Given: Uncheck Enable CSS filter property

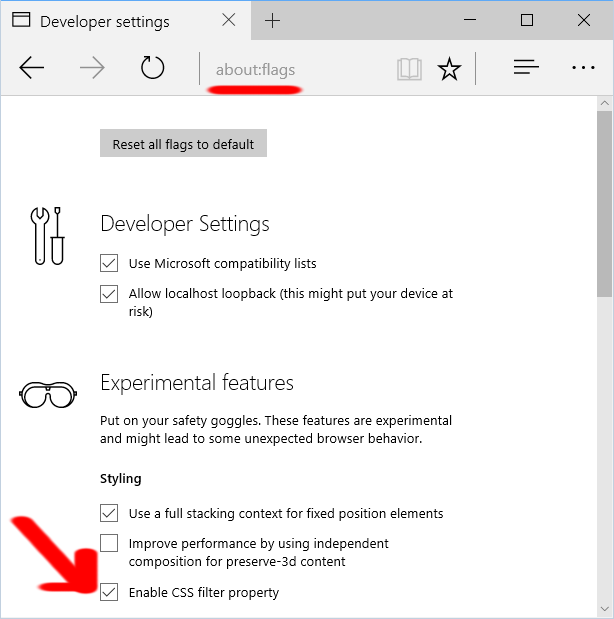Looking at the screenshot, I should pos(109,592).
